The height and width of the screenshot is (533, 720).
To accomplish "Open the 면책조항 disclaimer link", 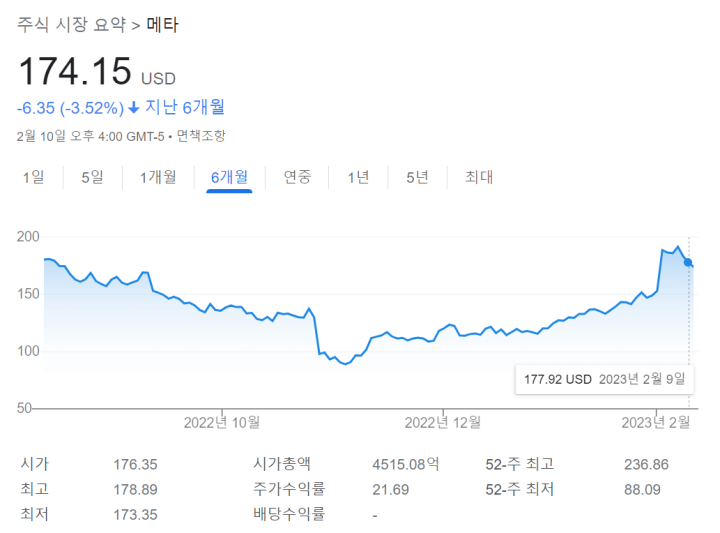I will tap(201, 136).
